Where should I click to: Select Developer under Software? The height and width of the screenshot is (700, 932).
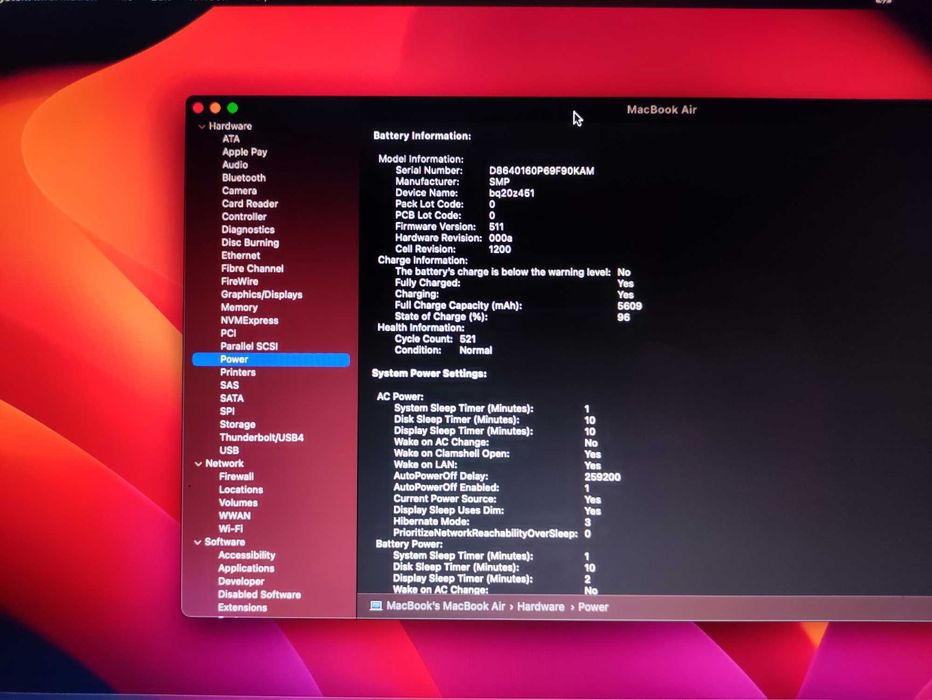point(241,581)
